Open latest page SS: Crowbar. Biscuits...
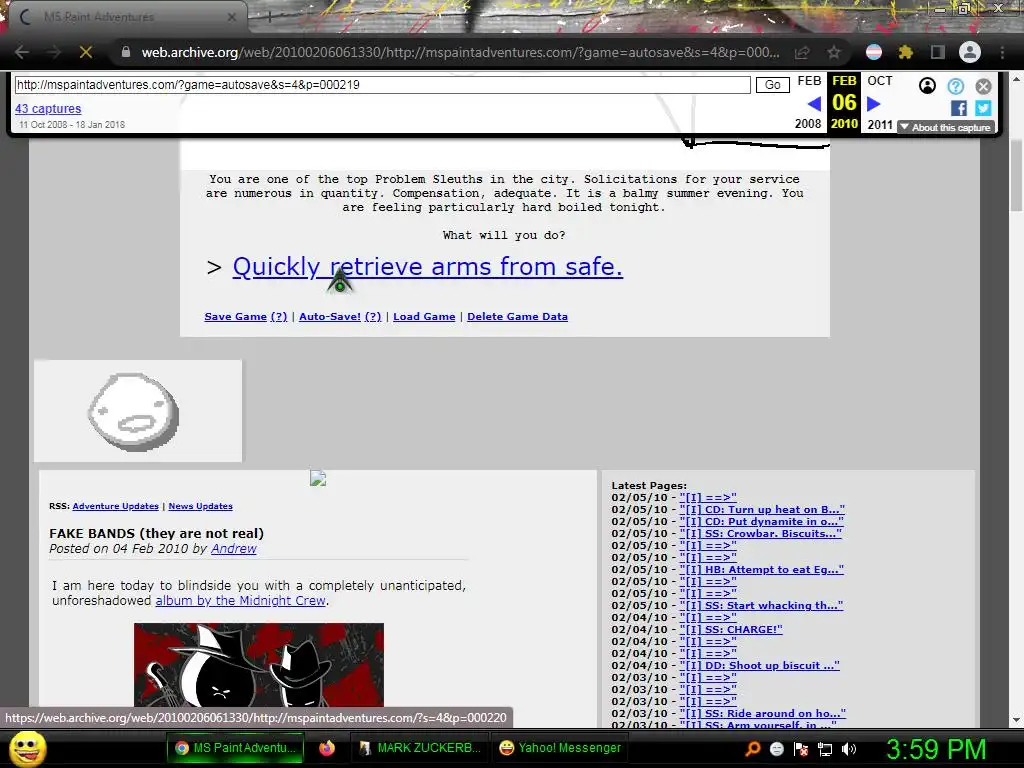1024x768 pixels. (x=761, y=534)
